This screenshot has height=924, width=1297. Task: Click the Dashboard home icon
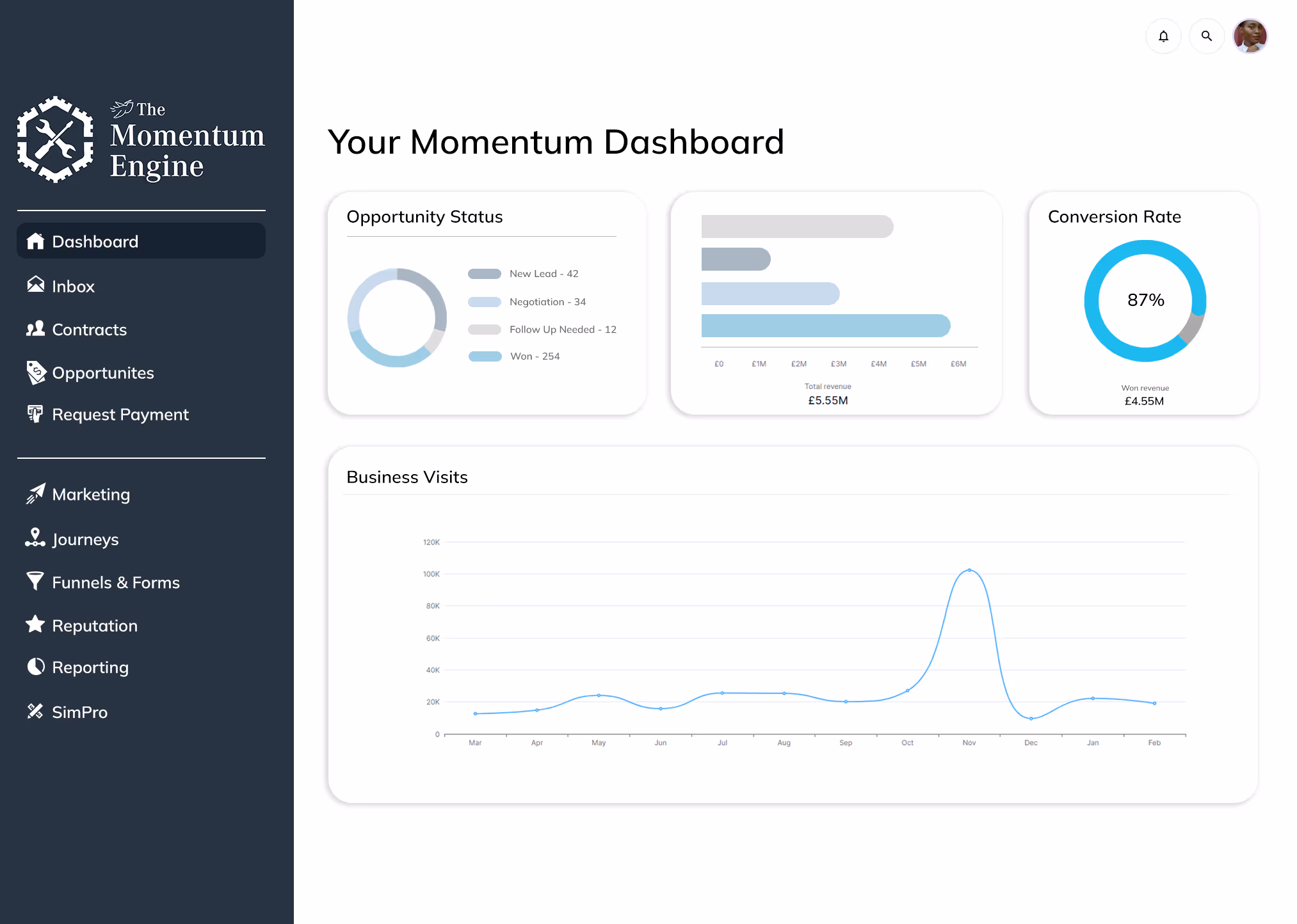point(36,241)
